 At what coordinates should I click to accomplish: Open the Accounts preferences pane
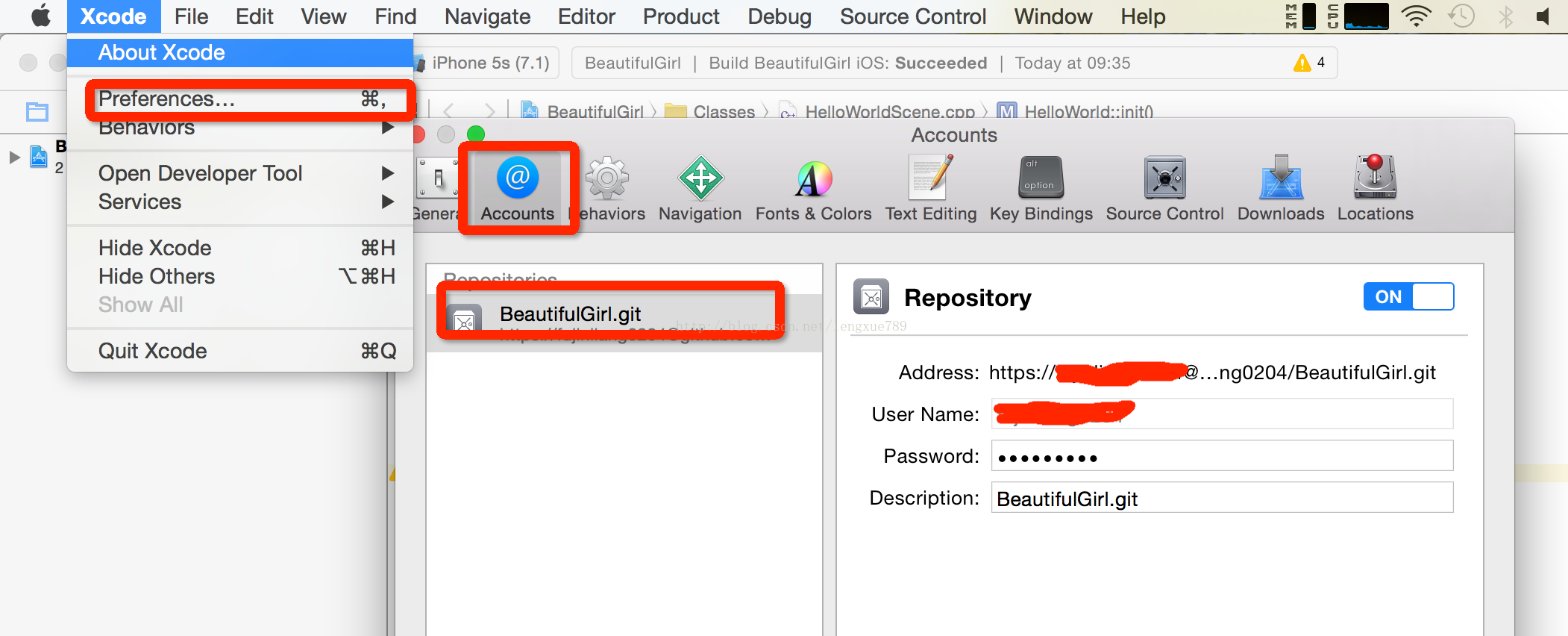pos(518,188)
